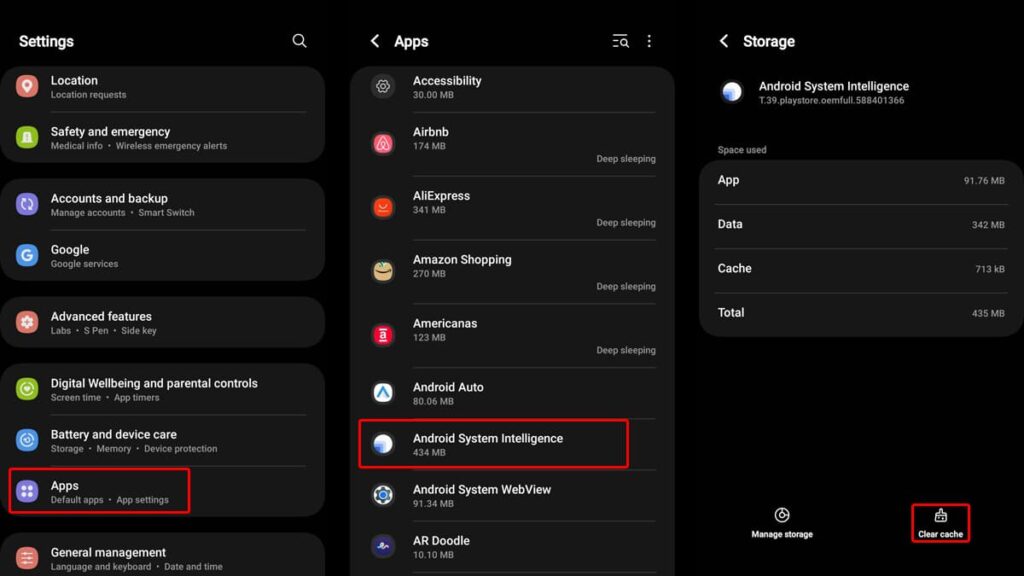
Task: Select the Google services entry
Action: point(162,256)
